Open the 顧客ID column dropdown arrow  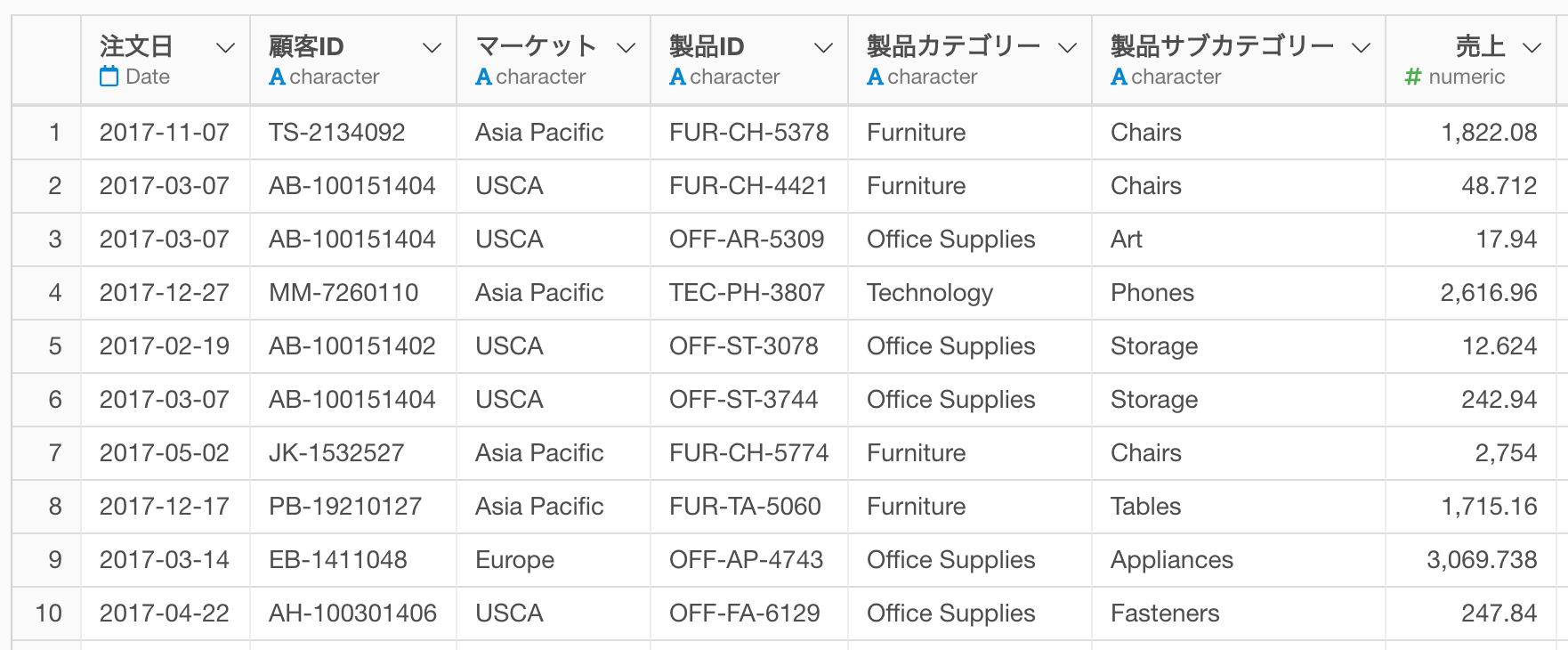432,47
